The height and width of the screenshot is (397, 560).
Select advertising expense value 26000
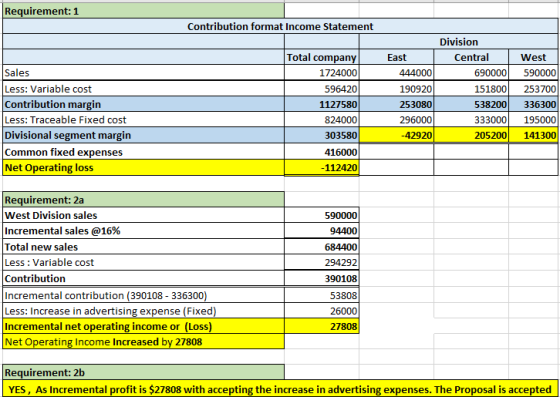coord(322,311)
